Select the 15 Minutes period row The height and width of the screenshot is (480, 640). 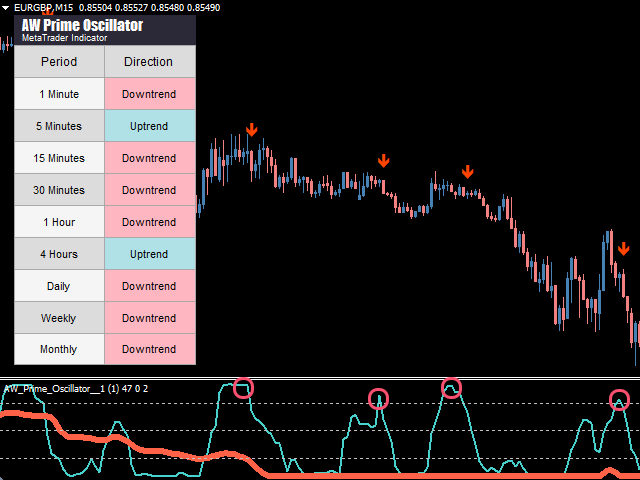(59, 158)
